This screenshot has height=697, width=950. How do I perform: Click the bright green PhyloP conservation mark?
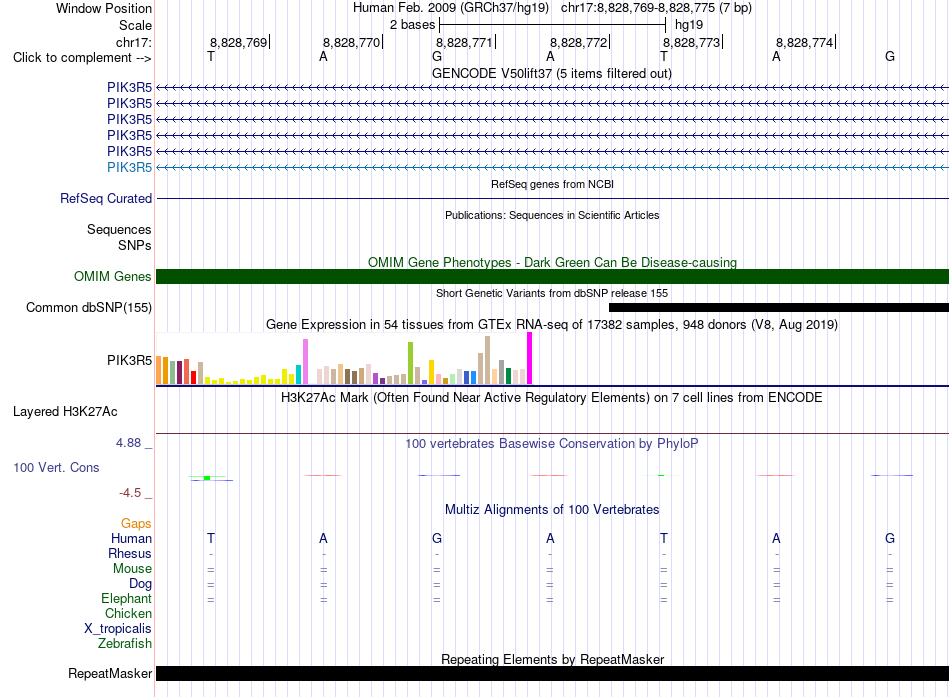(x=207, y=478)
